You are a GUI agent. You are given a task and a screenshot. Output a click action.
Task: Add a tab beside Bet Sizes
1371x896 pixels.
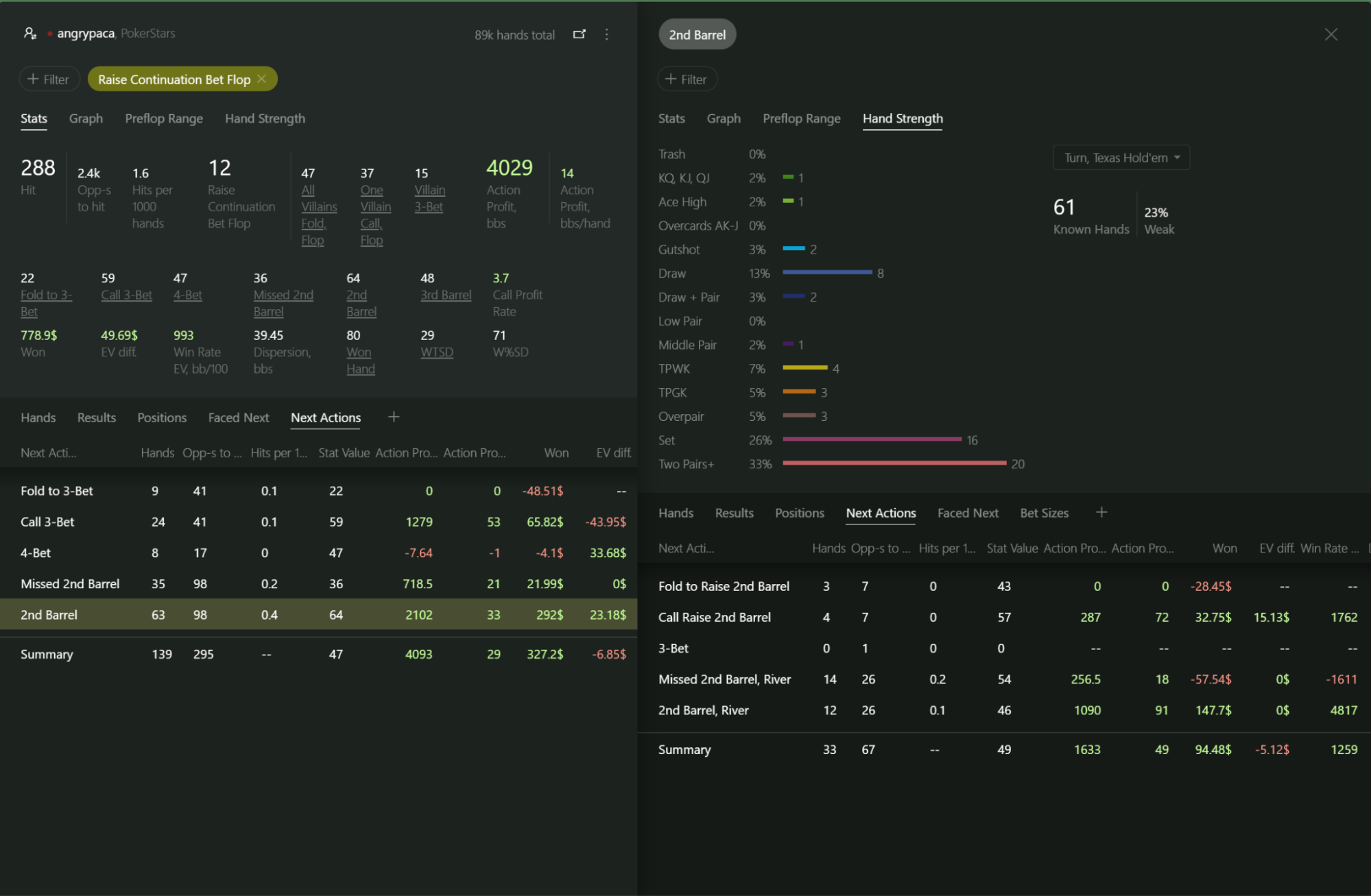tap(1101, 512)
